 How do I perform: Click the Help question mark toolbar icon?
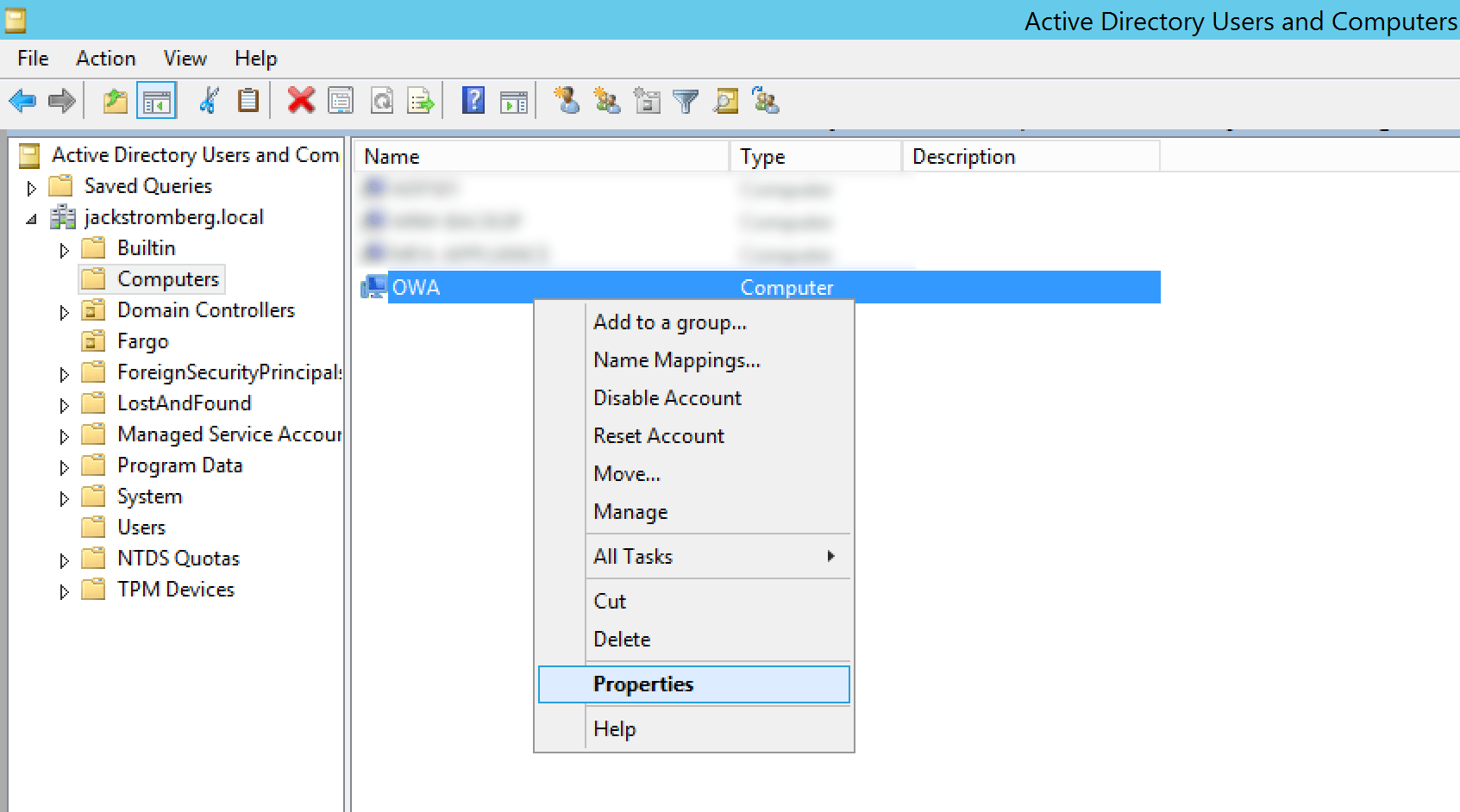coord(472,101)
